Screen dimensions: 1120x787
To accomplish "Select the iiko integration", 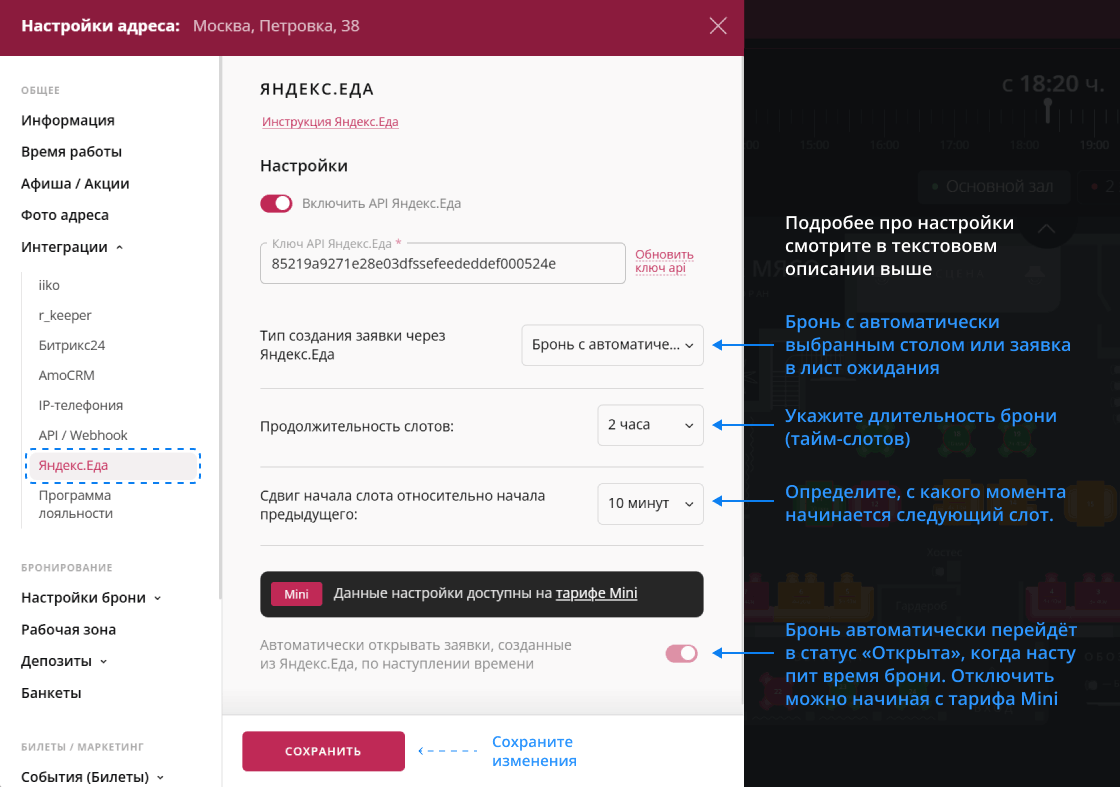I will (49, 285).
